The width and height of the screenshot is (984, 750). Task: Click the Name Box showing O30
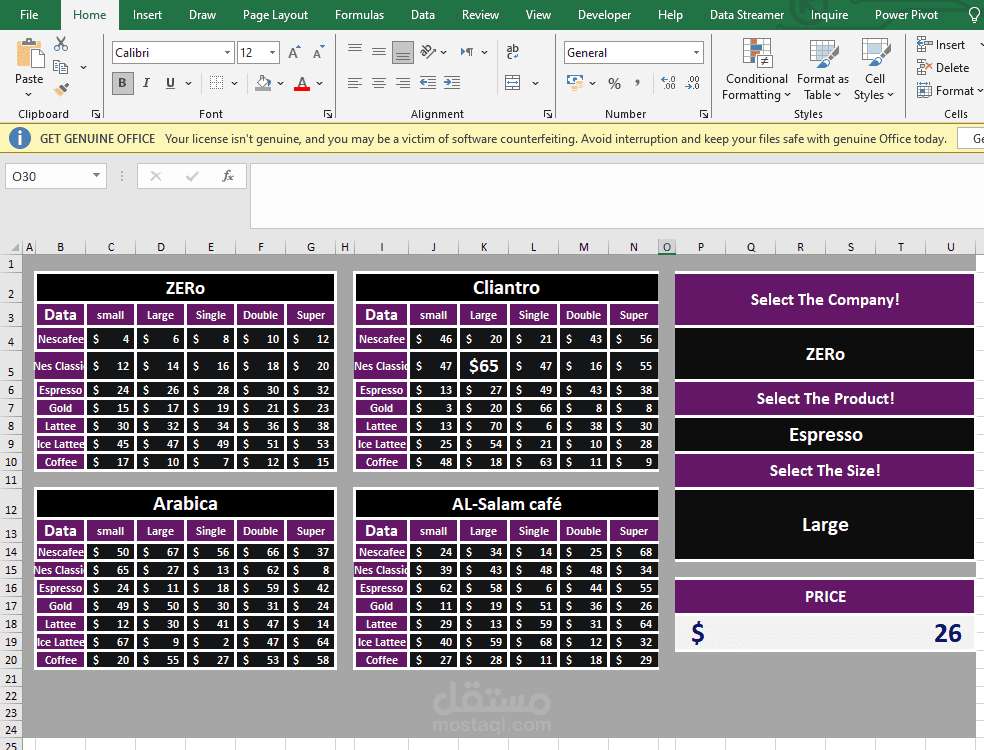click(x=48, y=176)
